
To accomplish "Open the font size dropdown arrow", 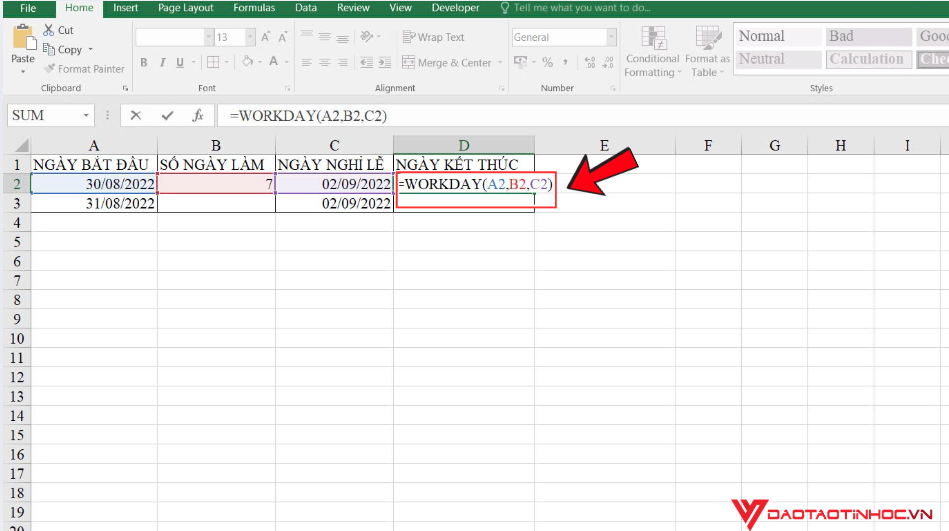I will pyautogui.click(x=250, y=37).
